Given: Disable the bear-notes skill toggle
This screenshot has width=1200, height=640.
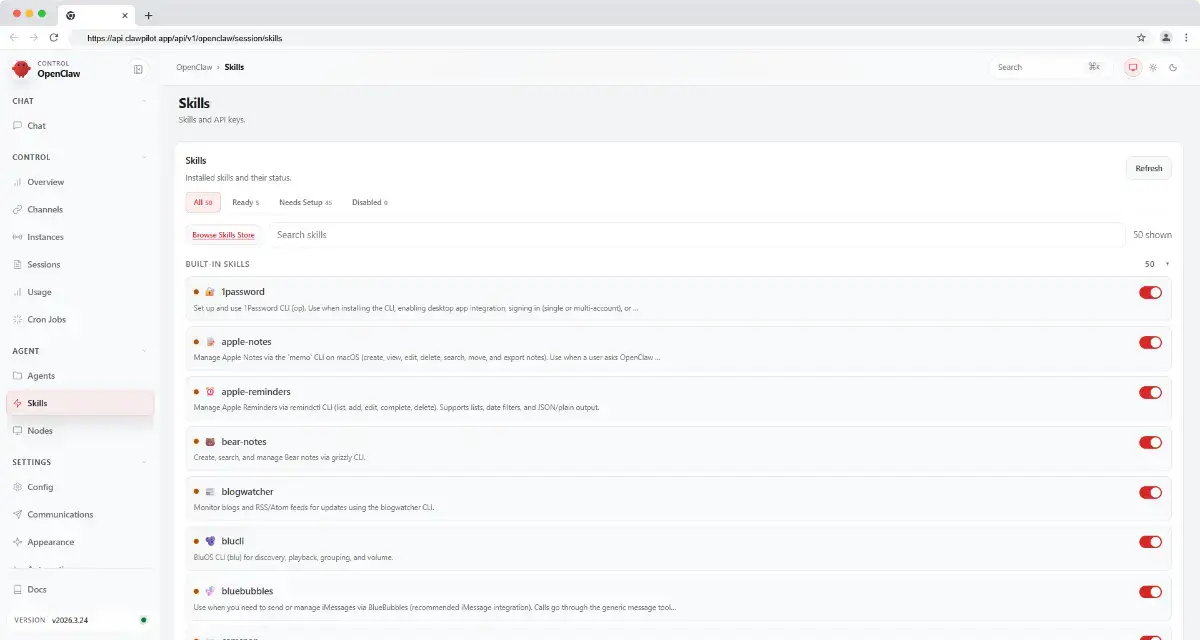Looking at the screenshot, I should [x=1150, y=442].
